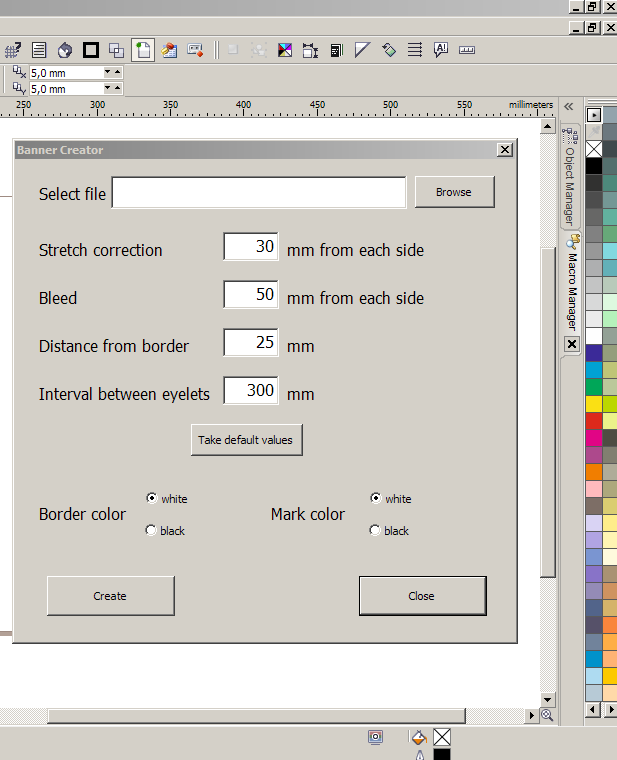Click the black square frame toolbar icon
617x760 pixels.
tap(91, 50)
